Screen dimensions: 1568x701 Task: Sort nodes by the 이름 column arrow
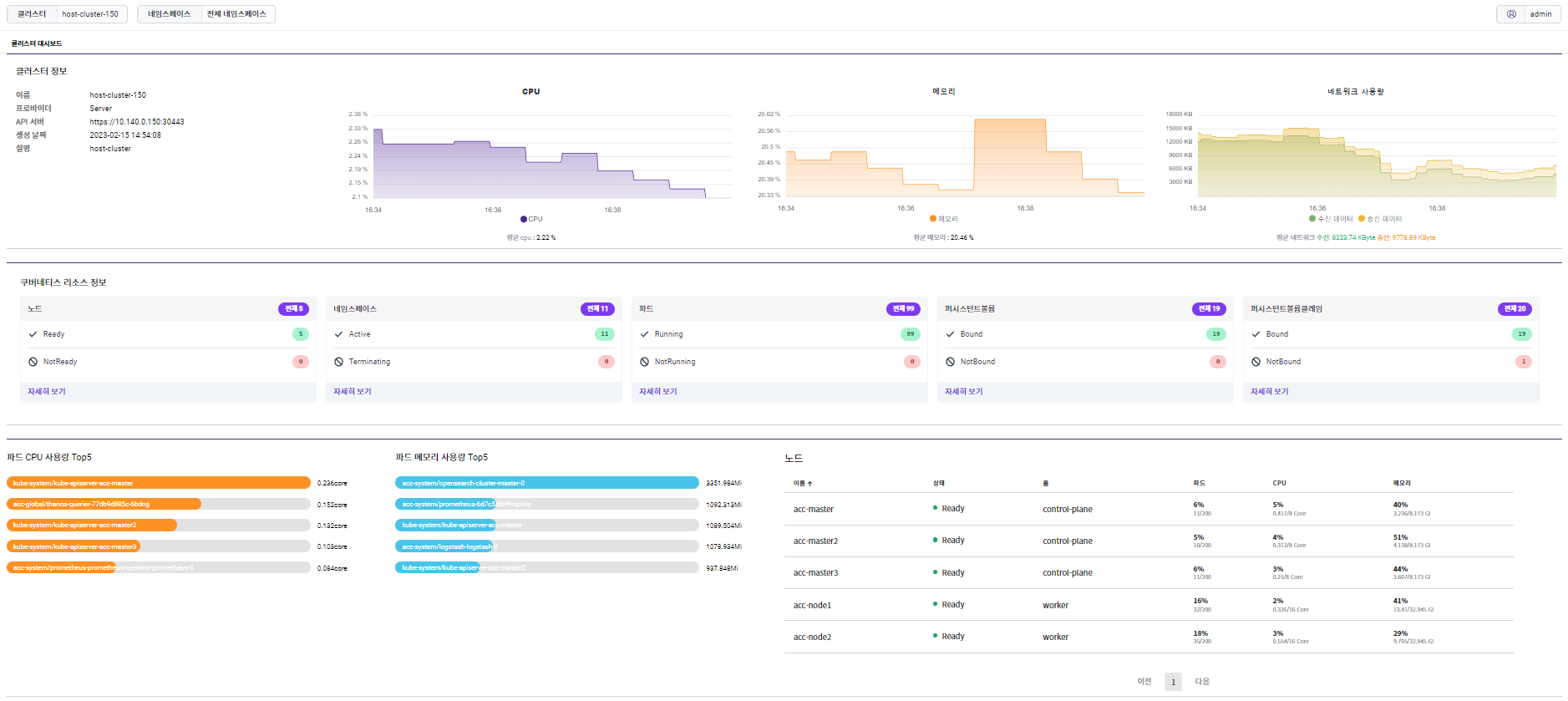coord(810,484)
